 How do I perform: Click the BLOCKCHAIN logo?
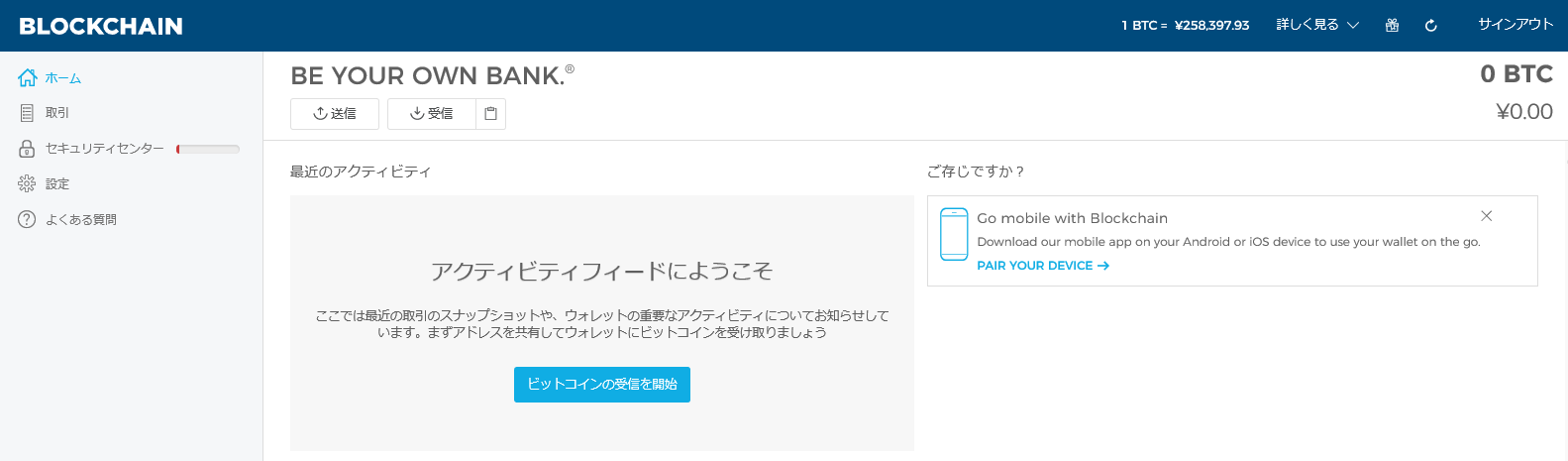101,26
